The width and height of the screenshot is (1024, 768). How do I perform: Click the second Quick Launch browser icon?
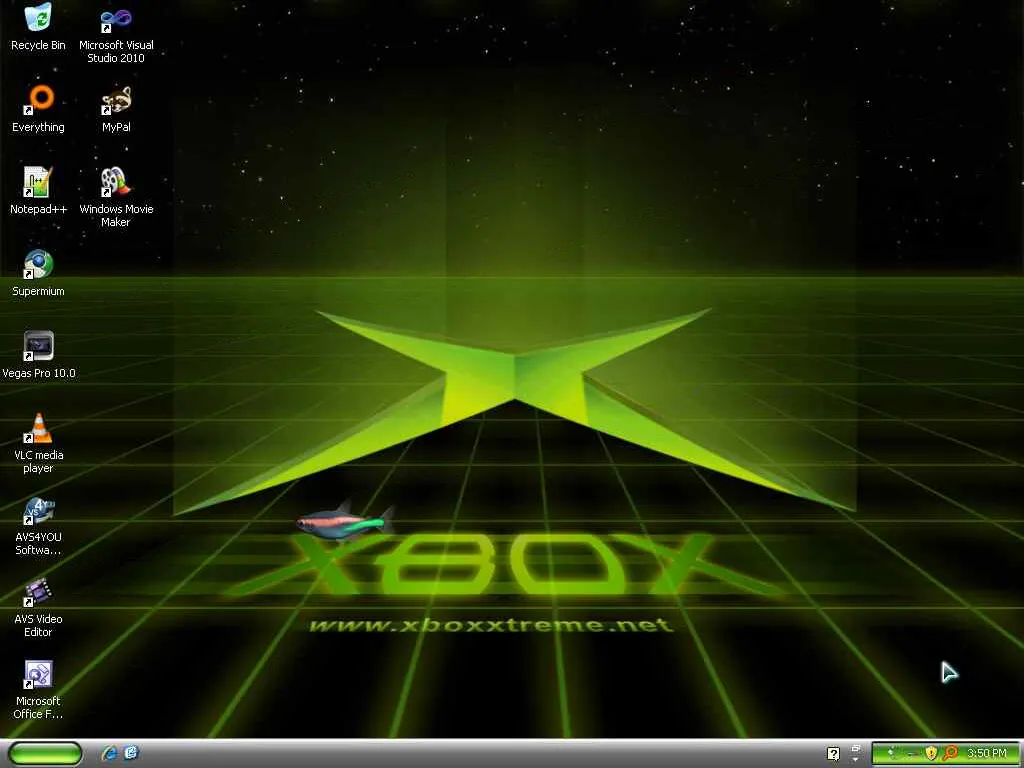coord(131,753)
